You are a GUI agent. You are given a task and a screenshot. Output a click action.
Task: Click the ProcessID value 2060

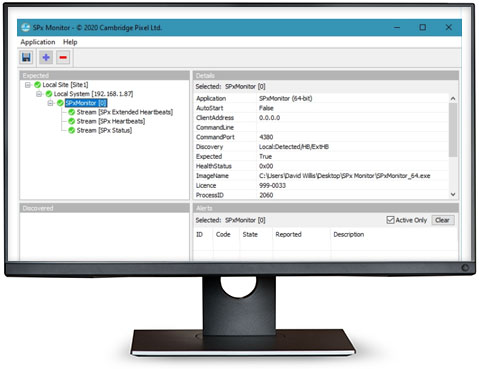[x=266, y=195]
